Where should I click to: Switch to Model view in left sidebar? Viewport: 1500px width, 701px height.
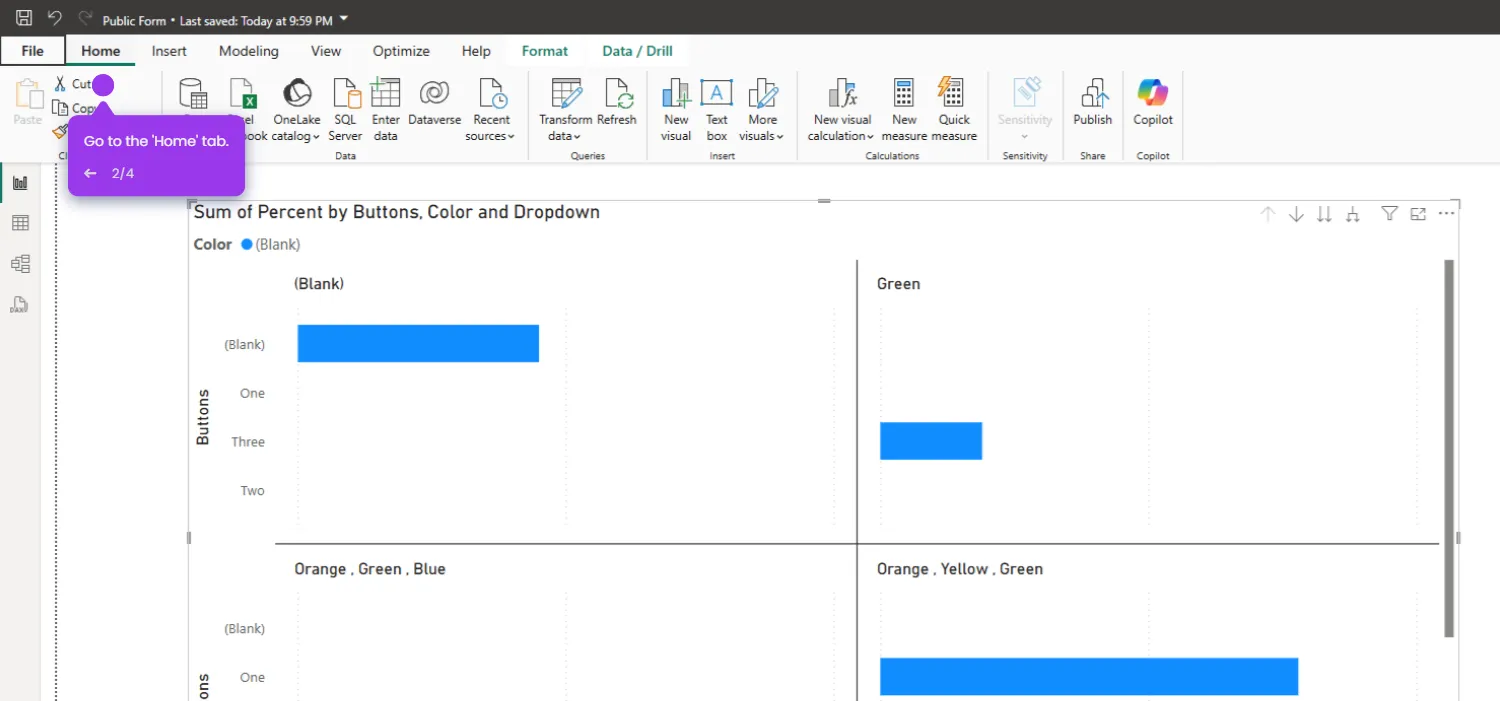tap(20, 264)
